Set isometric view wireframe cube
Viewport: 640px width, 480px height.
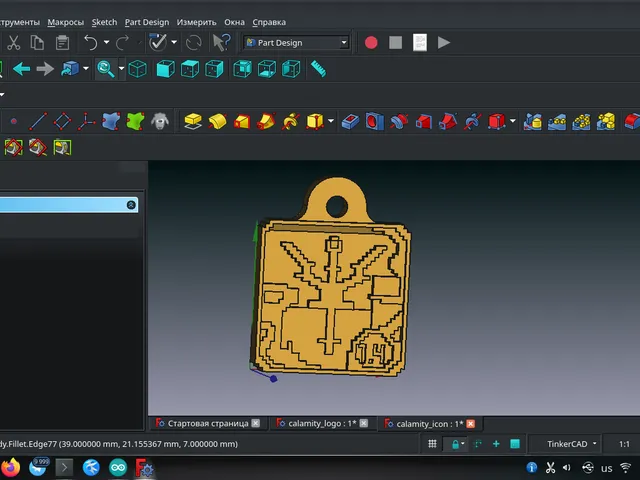138,69
